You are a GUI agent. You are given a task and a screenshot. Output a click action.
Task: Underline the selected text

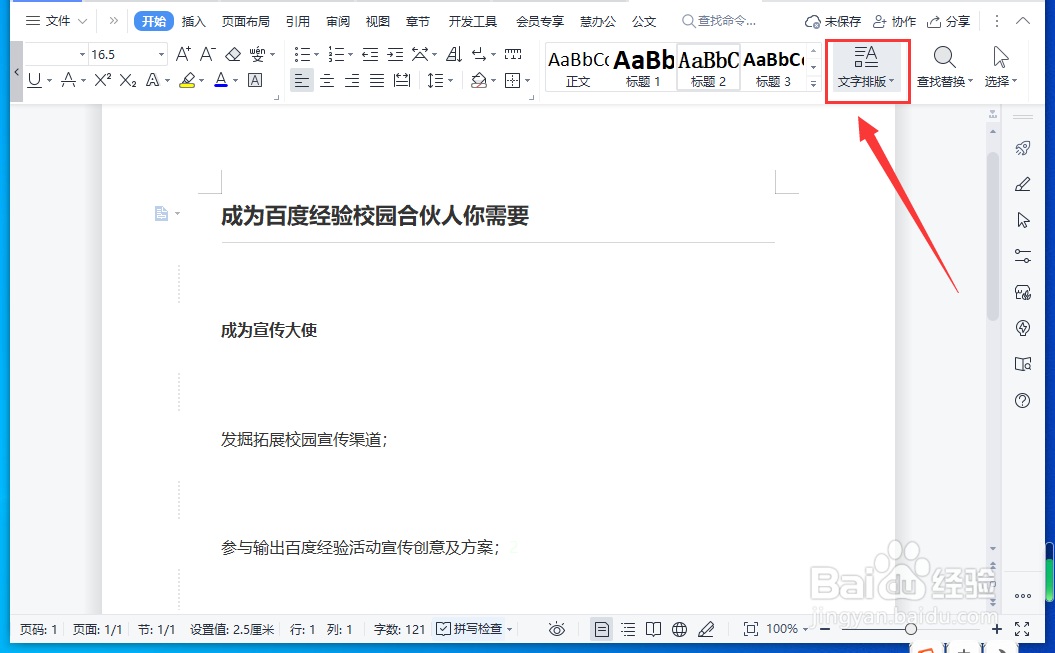point(34,81)
